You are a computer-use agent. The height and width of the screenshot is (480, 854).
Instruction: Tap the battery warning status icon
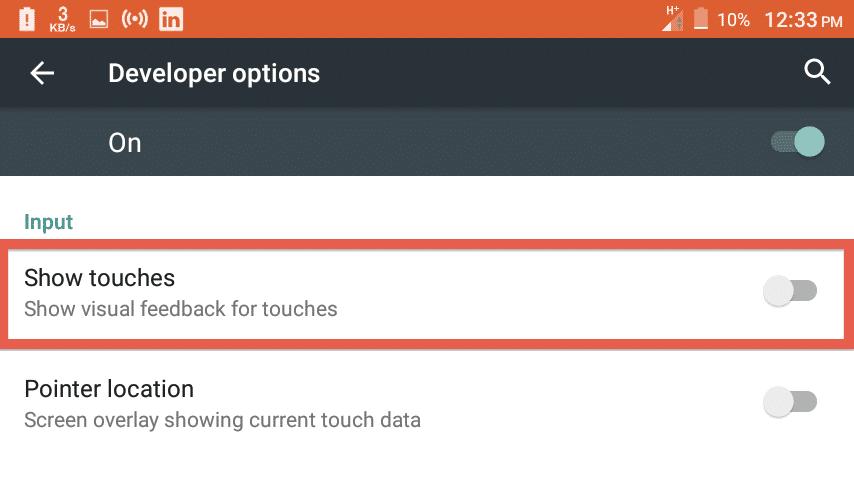point(27,20)
